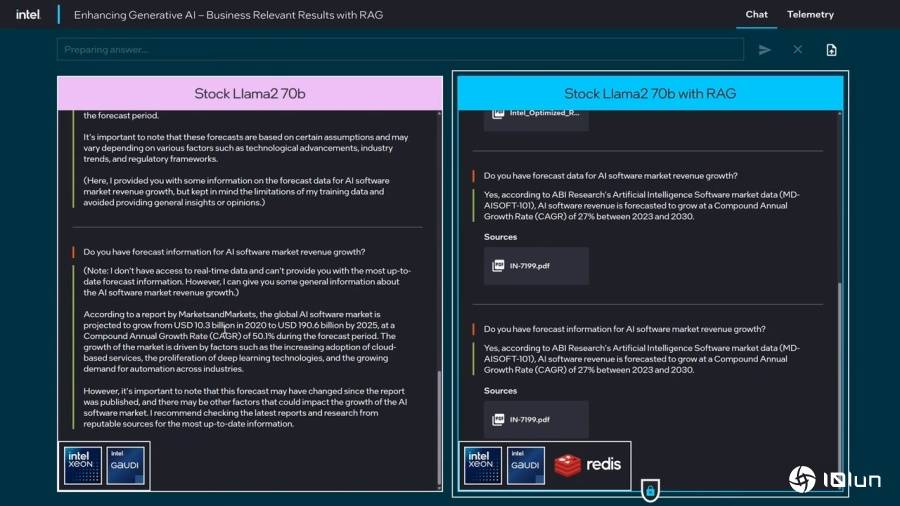Click the page title 'Enhancing Generative AI' text

coord(228,15)
